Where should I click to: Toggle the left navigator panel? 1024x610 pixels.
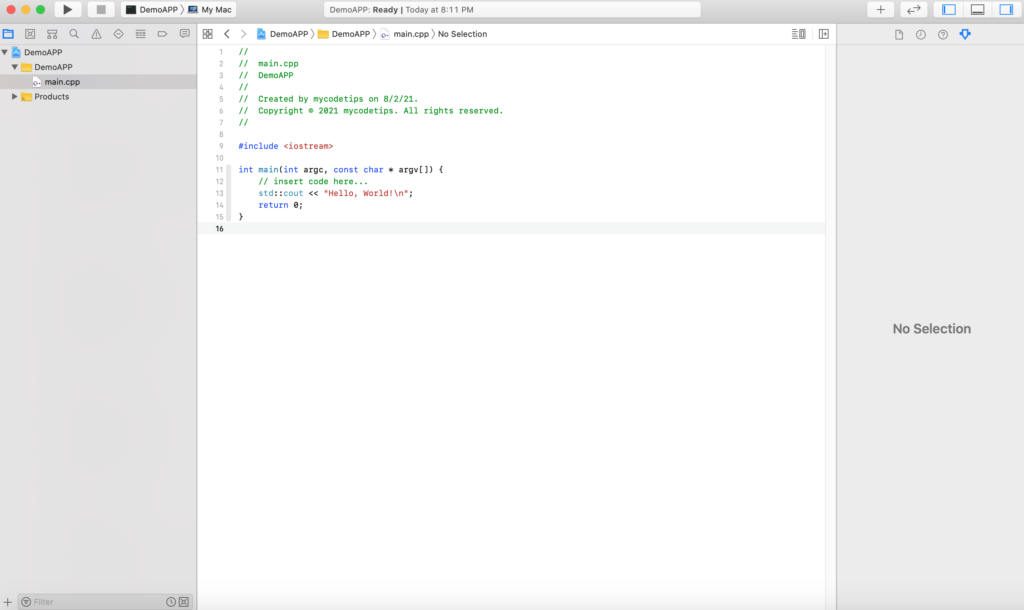tap(949, 10)
